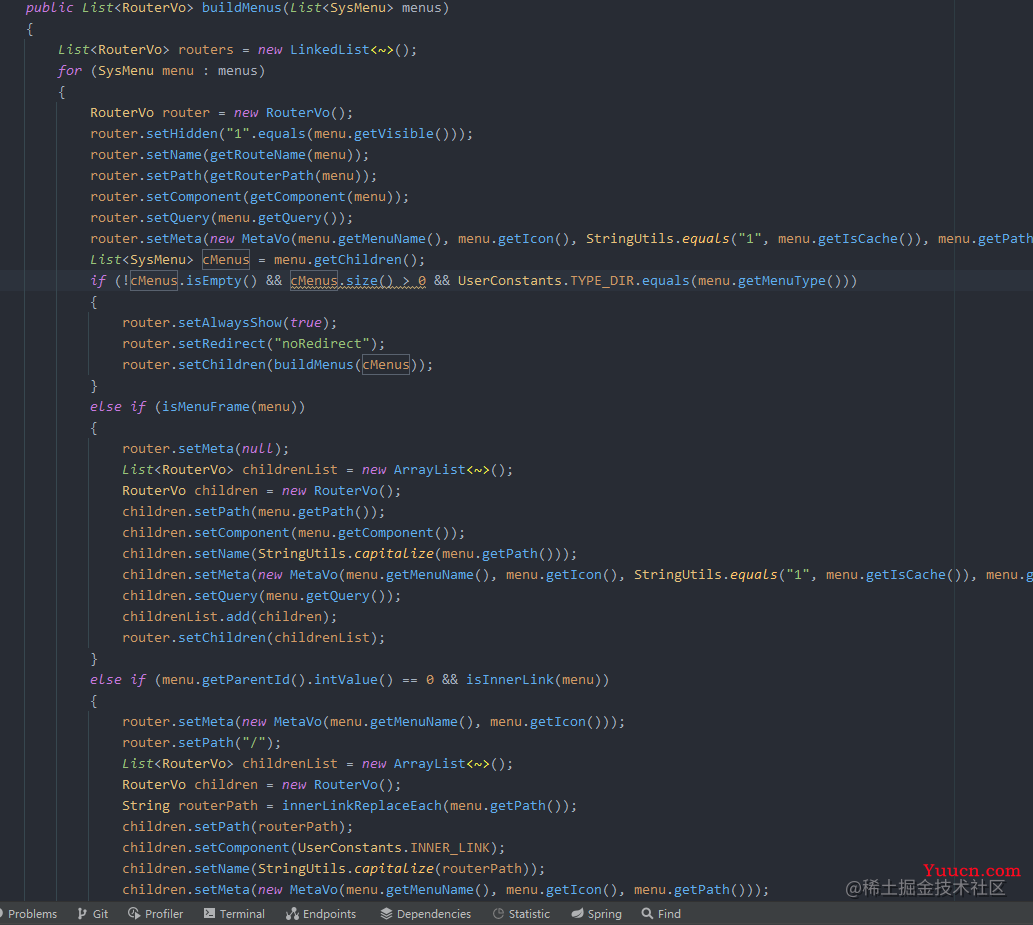This screenshot has width=1033, height=925.
Task: Click the router.setMeta(null) line
Action: pos(206,449)
